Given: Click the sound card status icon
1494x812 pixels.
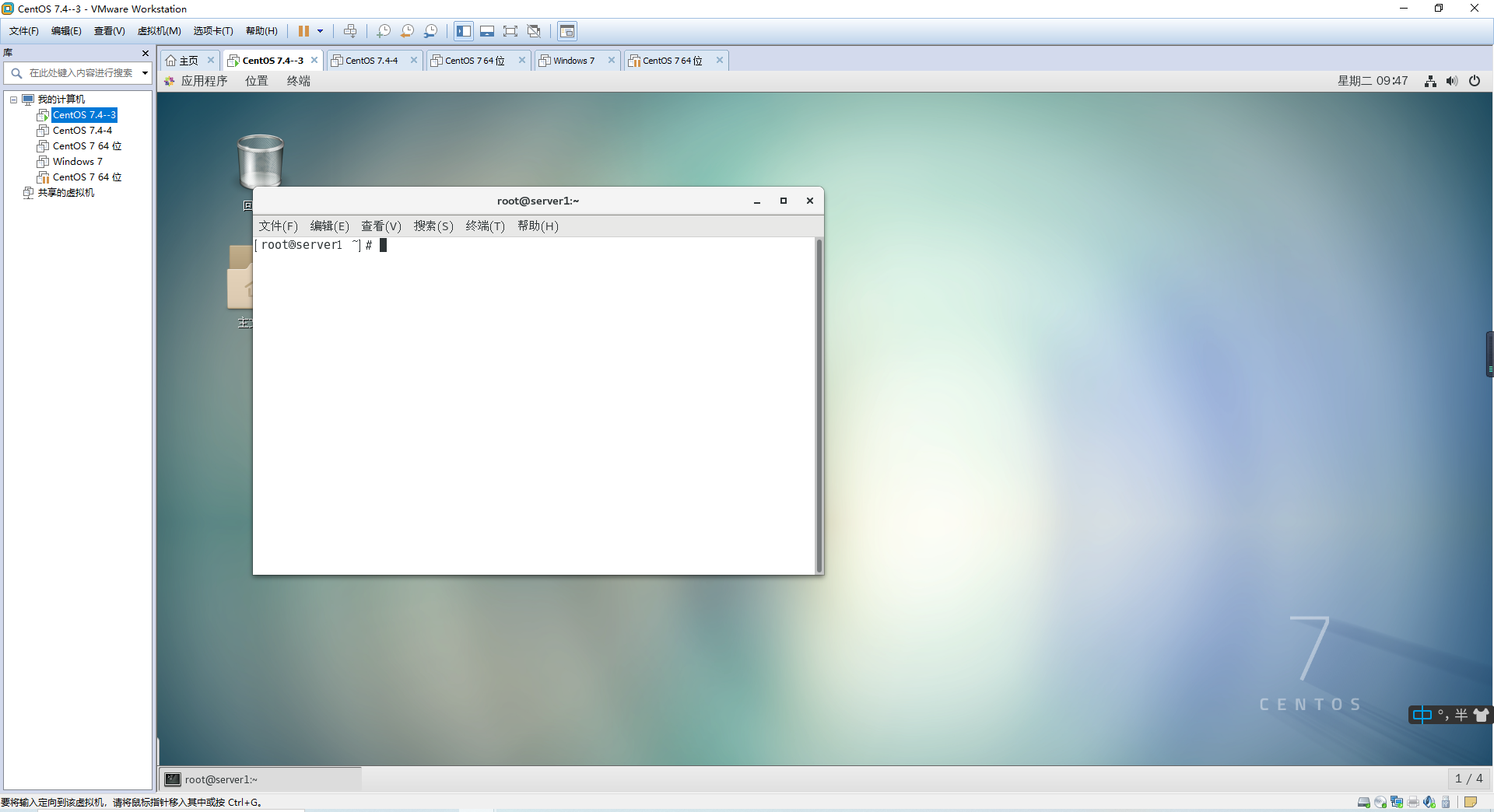Looking at the screenshot, I should 1429,803.
